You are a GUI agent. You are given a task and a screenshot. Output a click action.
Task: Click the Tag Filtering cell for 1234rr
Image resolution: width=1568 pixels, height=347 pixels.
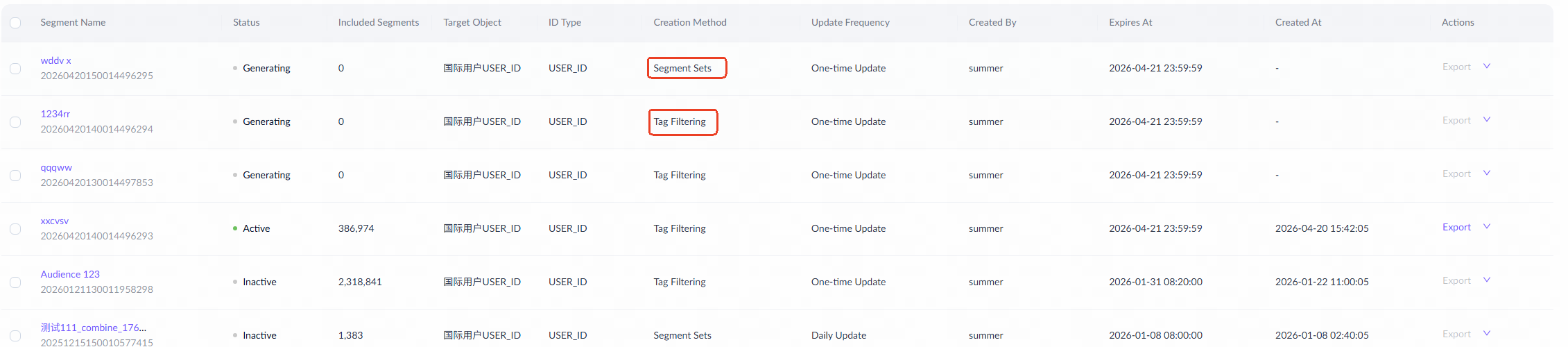tap(680, 121)
